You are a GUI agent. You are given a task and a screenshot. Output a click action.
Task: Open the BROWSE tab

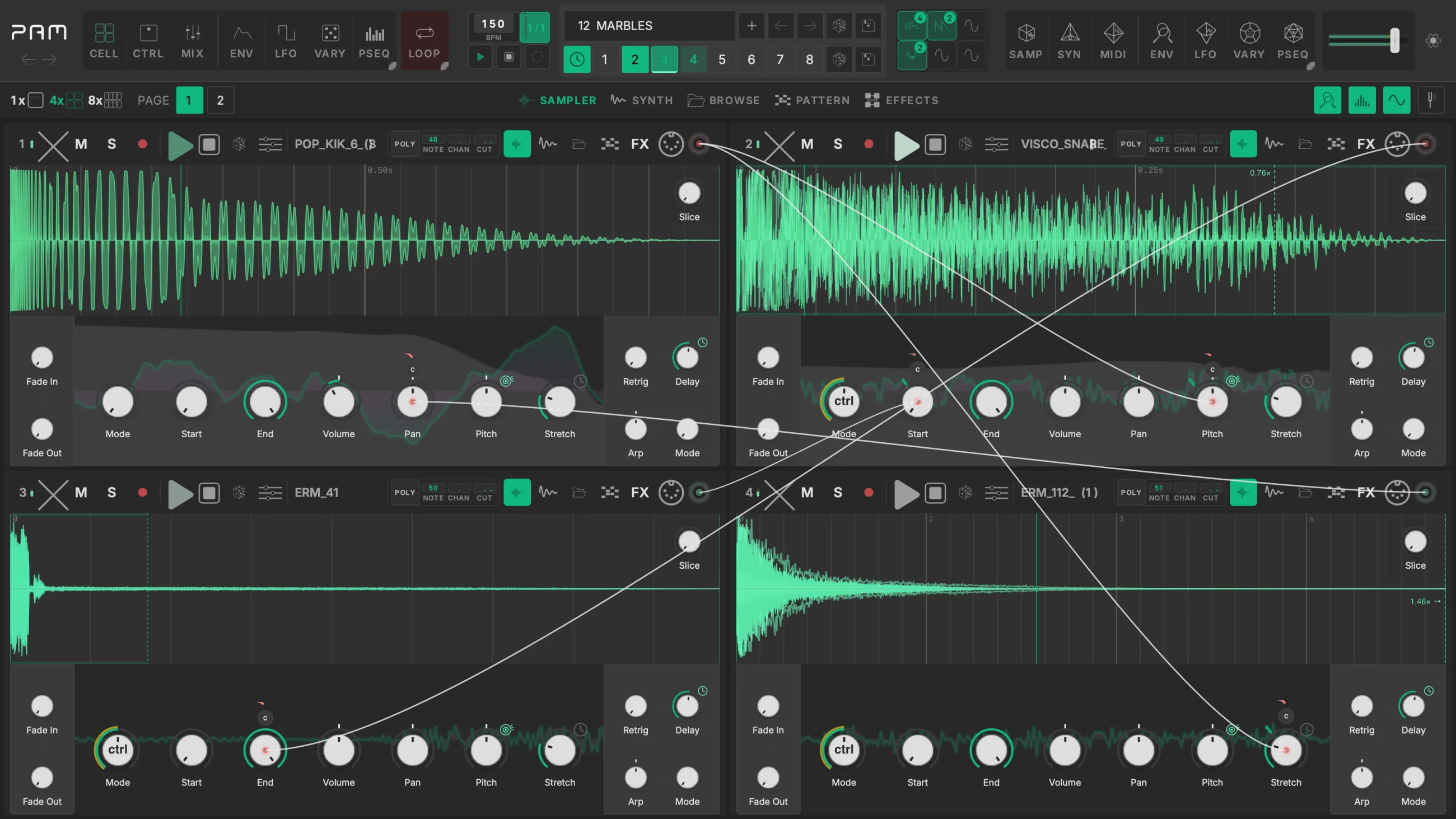coord(724,101)
